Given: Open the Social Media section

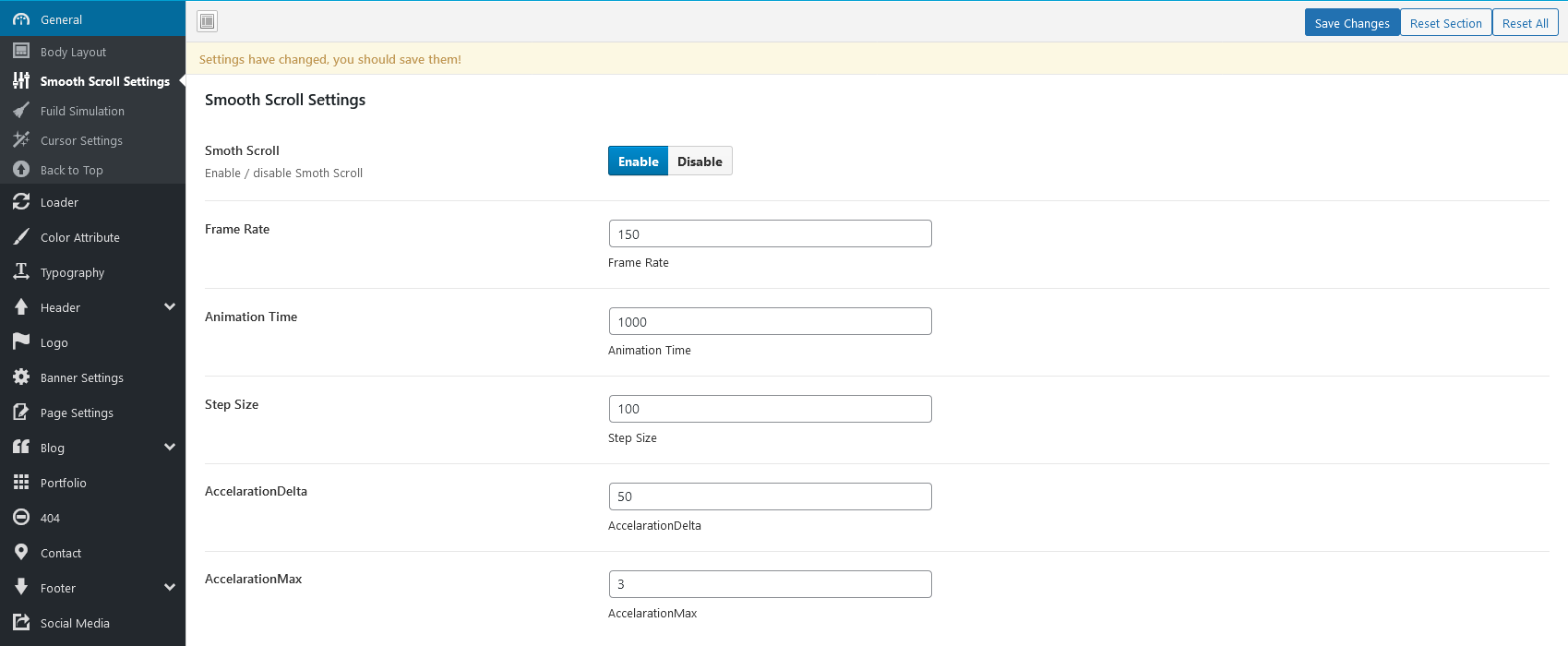Looking at the screenshot, I should (x=92, y=623).
